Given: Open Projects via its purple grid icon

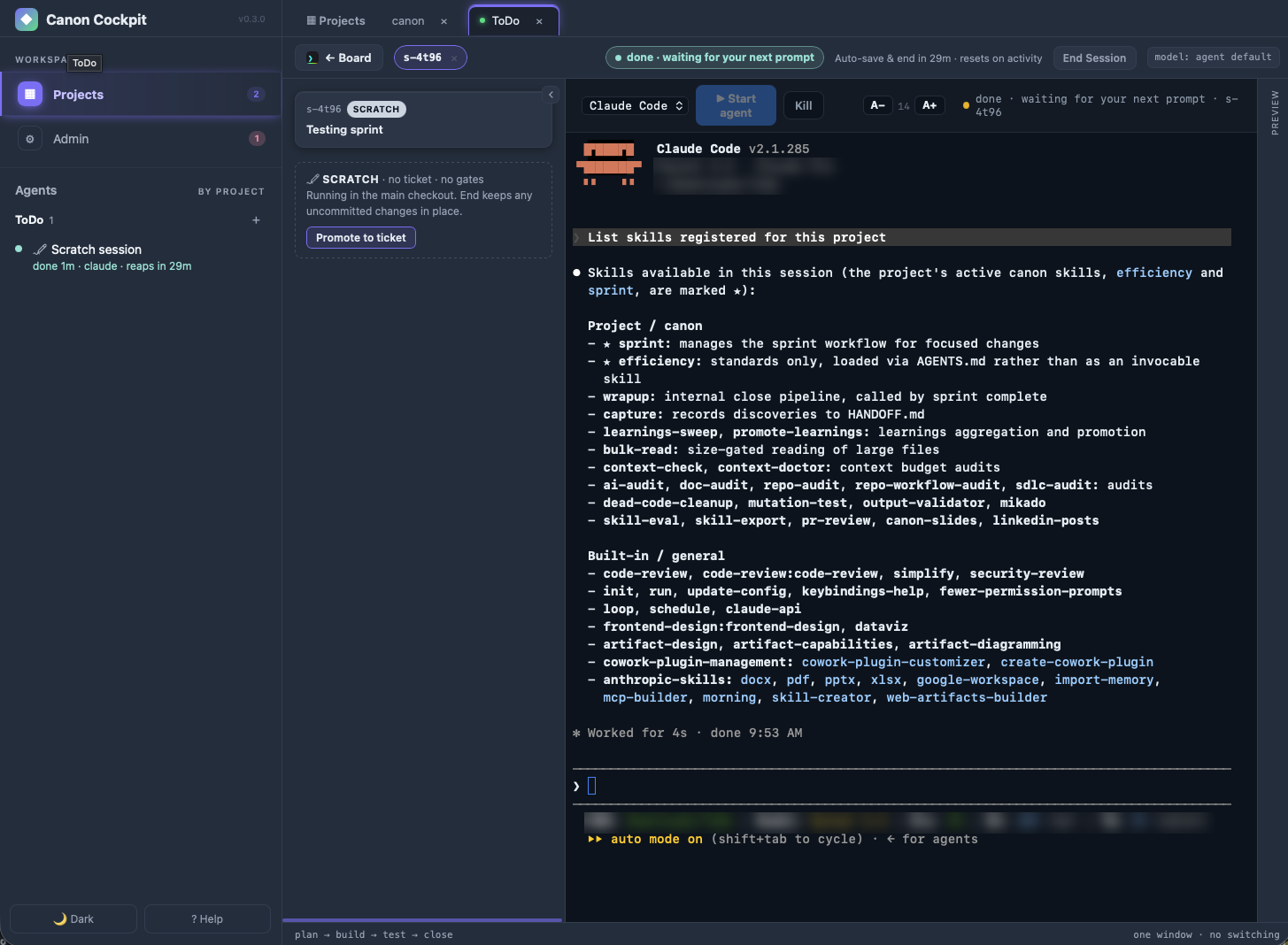Looking at the screenshot, I should click(x=30, y=94).
